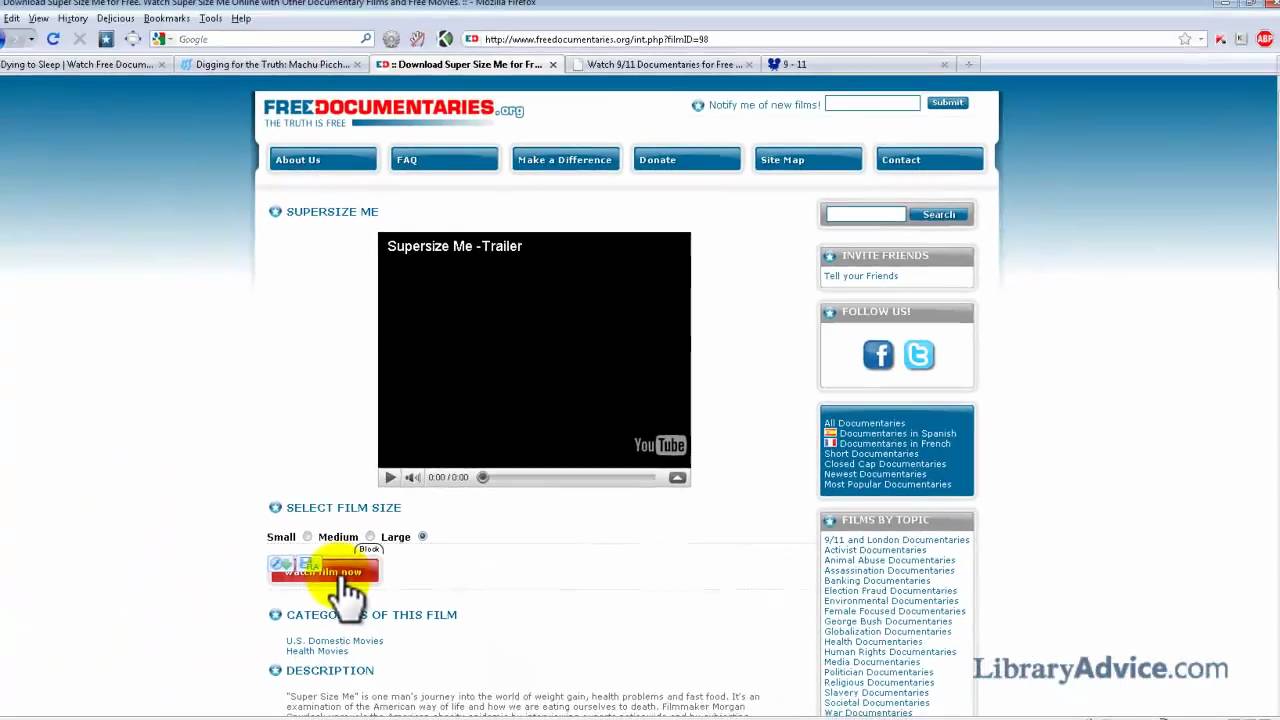The height and width of the screenshot is (720, 1280).
Task: Click the red hand toolbar icon
Action: (418, 39)
